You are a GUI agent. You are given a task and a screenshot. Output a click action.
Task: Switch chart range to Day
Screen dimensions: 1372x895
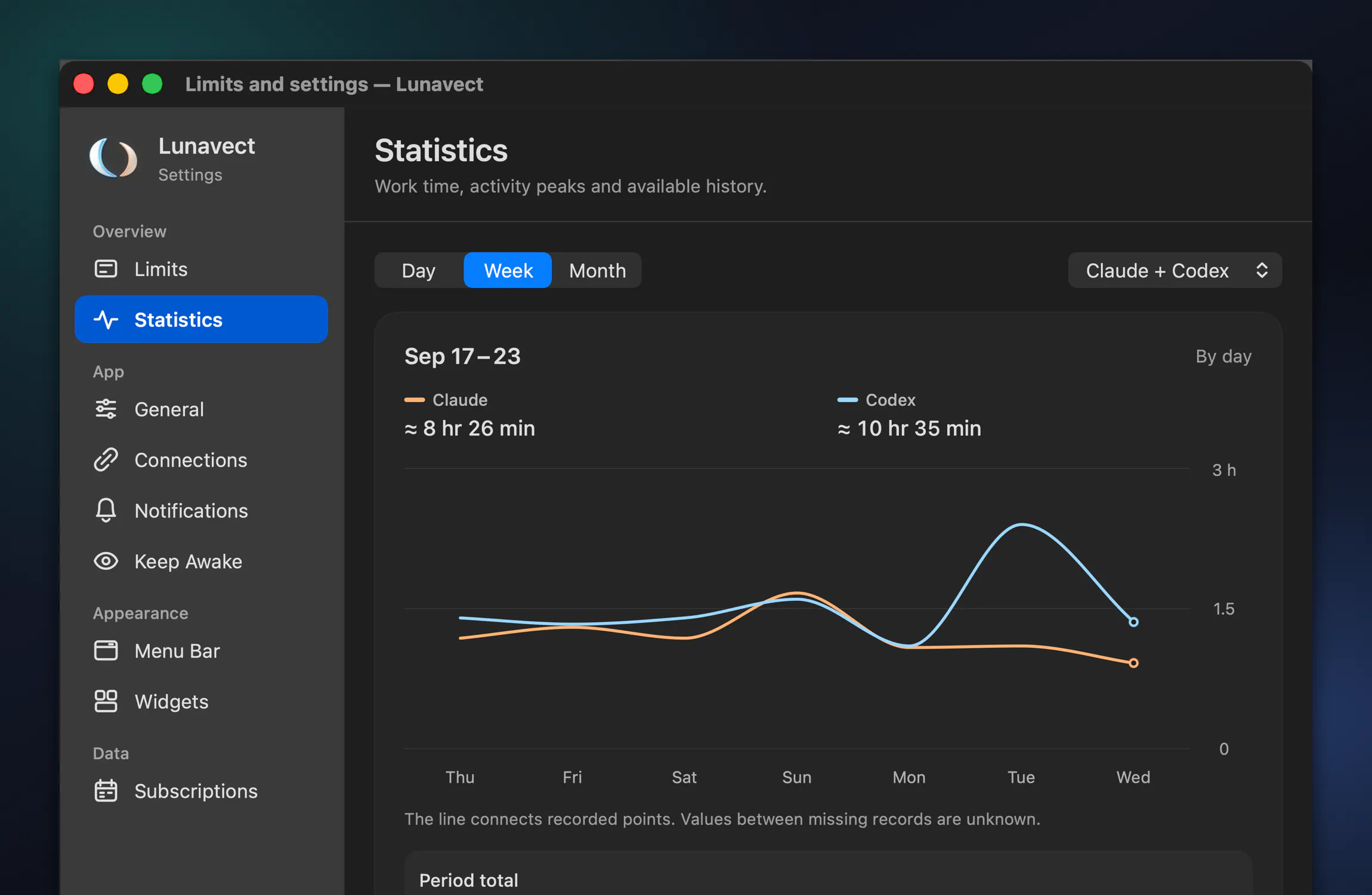[x=419, y=270]
